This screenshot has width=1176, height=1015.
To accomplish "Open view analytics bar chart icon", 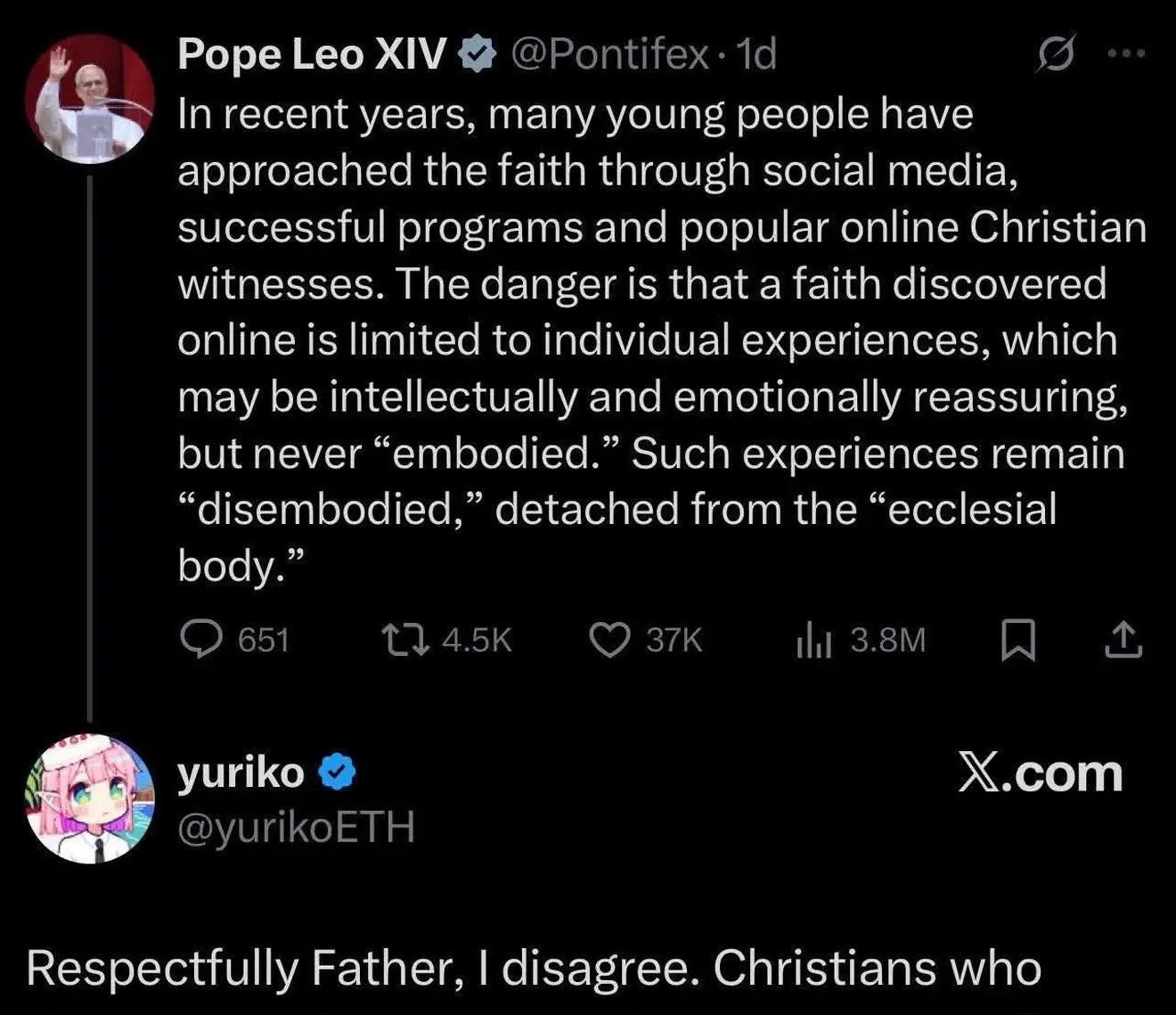I will tap(813, 640).
